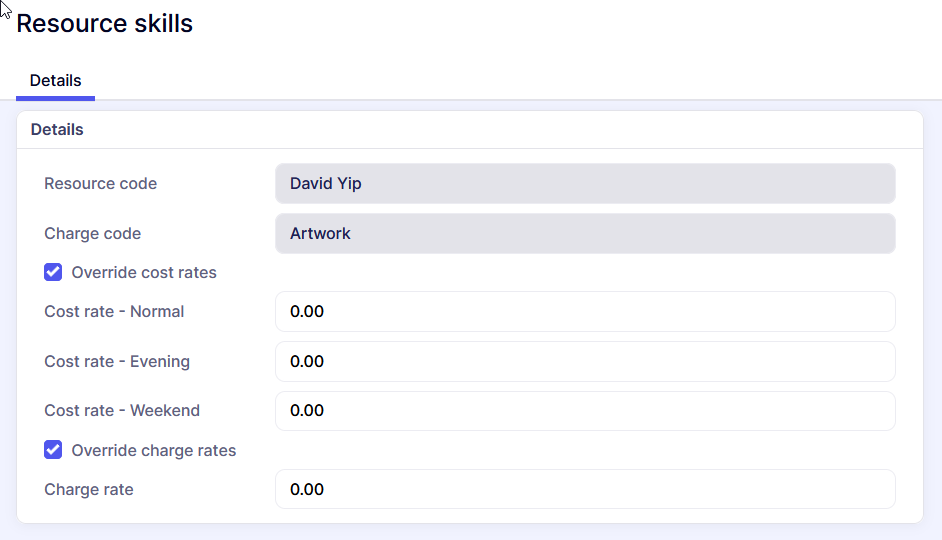This screenshot has width=942, height=540.
Task: Switch to the Details tab
Action: coord(56,80)
